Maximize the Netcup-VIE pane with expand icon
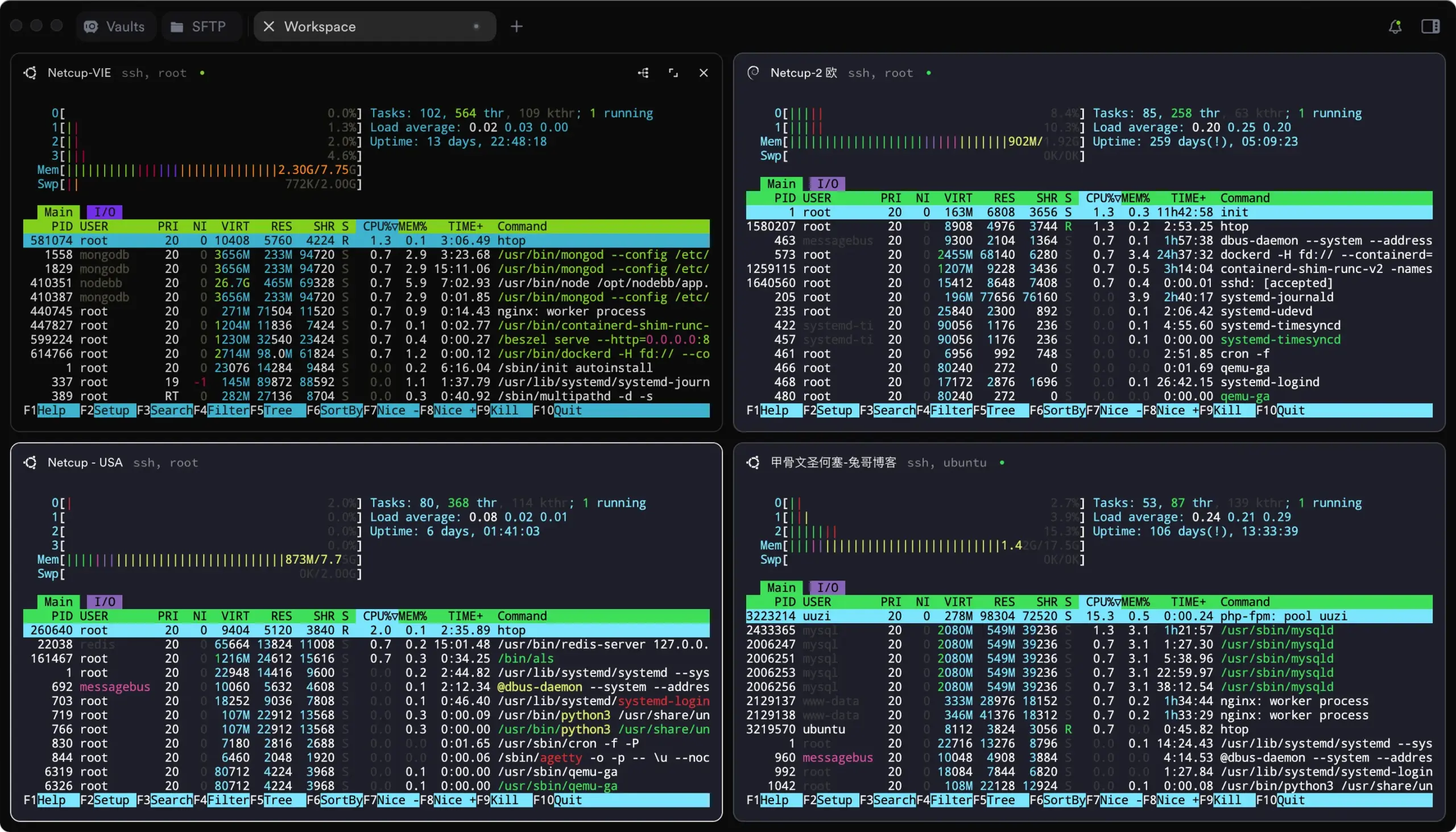Screen dimensions: 1456x832 pyautogui.click(x=673, y=73)
